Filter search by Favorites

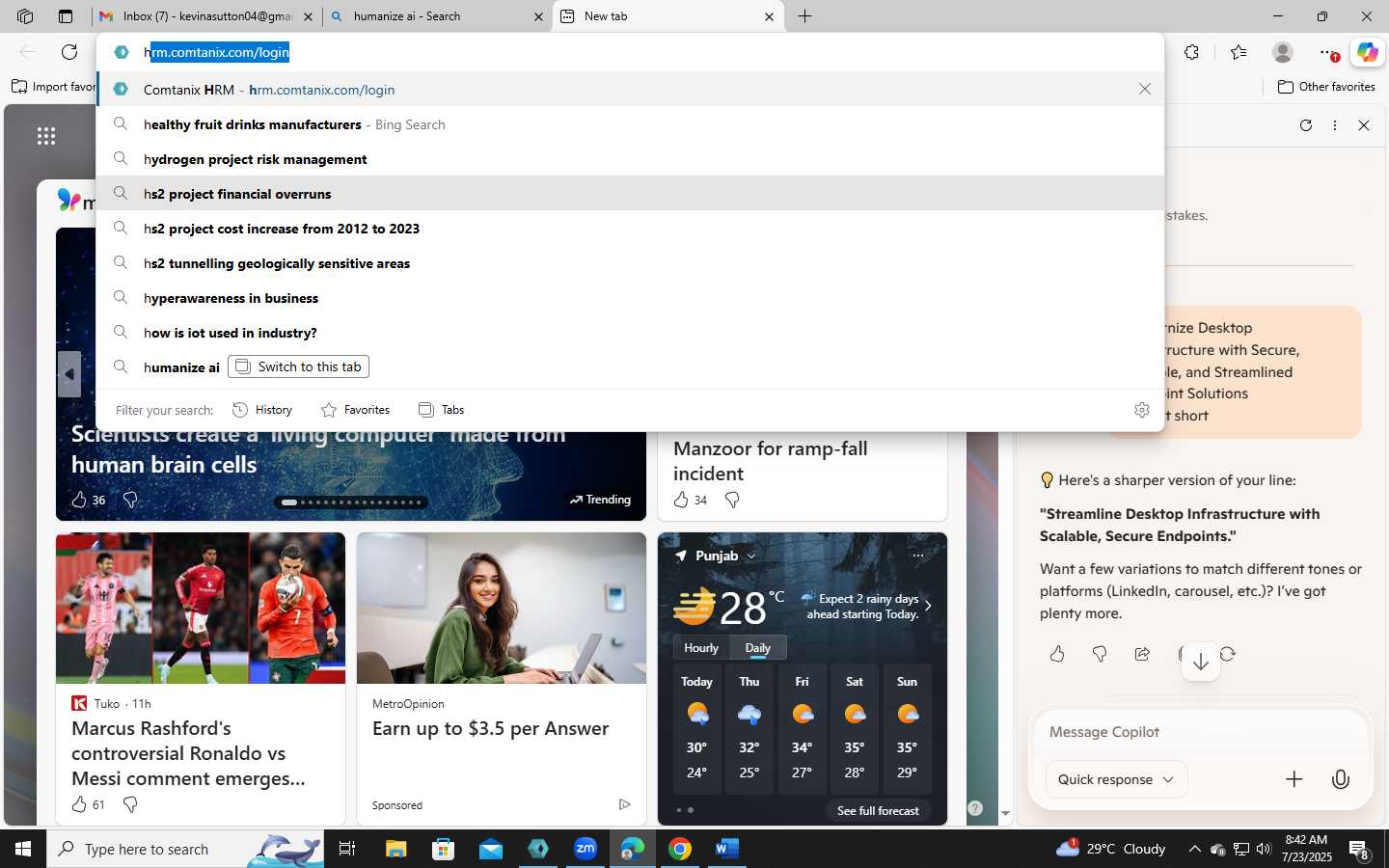tap(355, 410)
